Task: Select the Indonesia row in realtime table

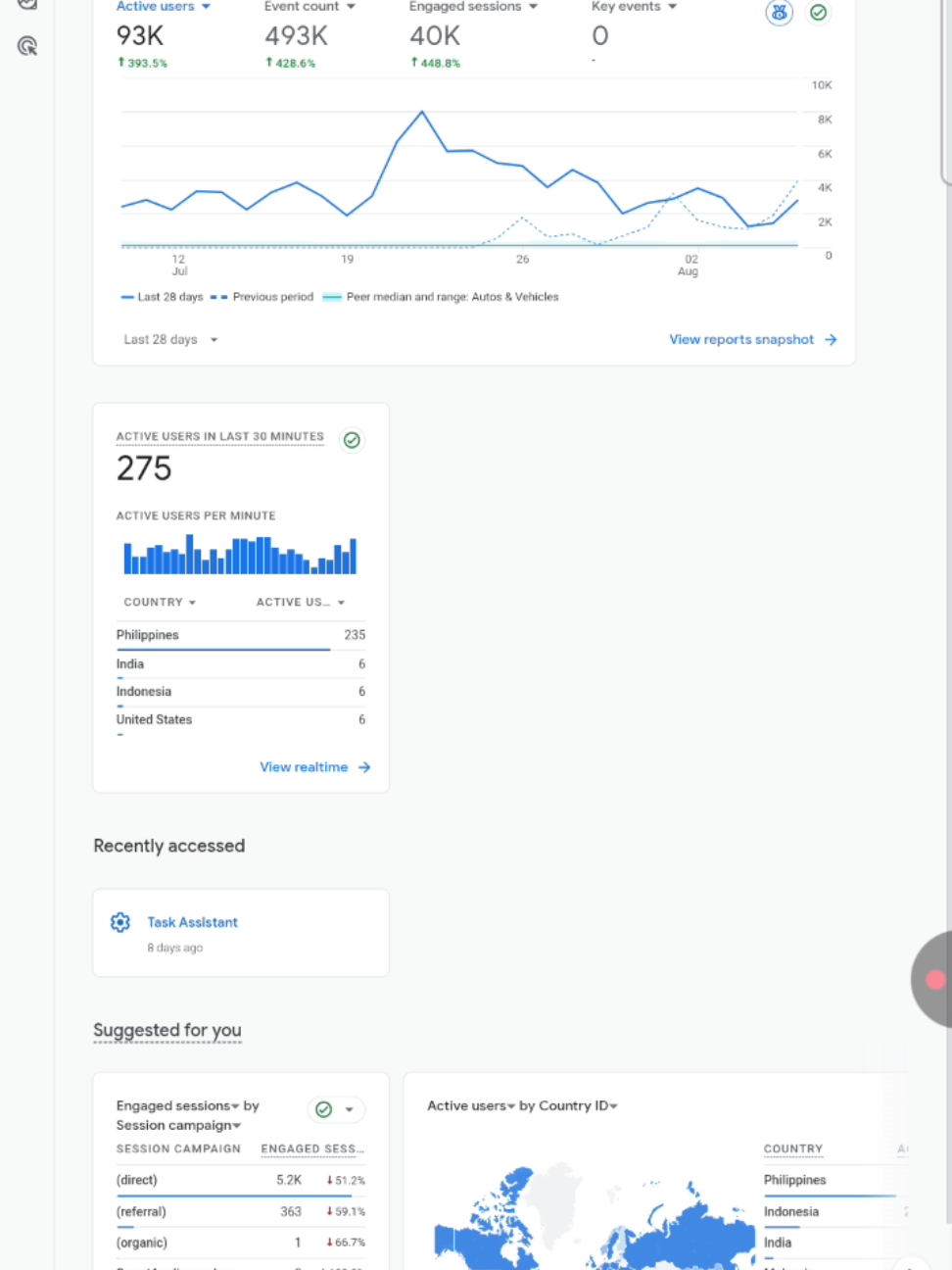Action: click(241, 692)
